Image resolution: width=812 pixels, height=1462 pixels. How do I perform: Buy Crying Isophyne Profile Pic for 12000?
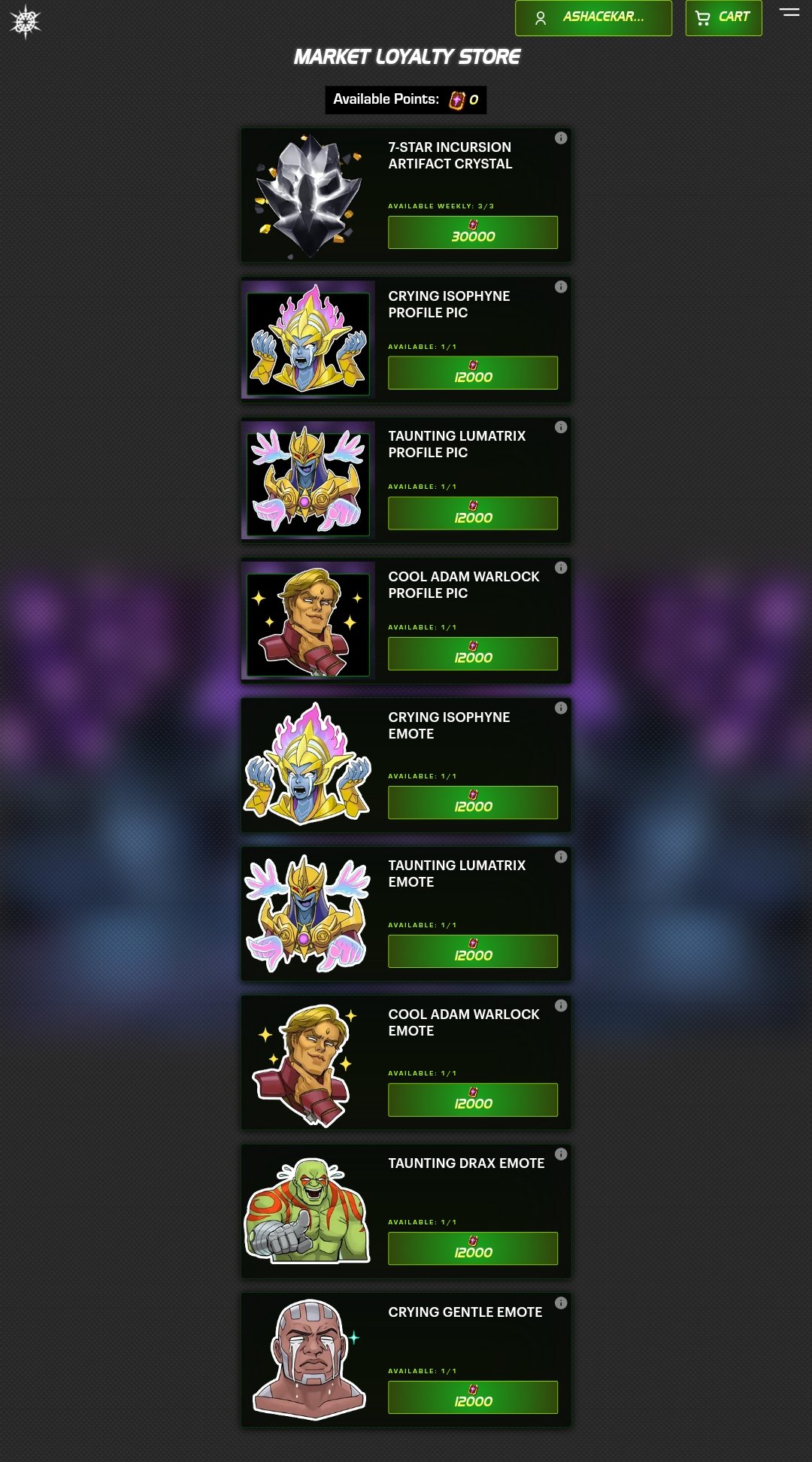coord(473,373)
